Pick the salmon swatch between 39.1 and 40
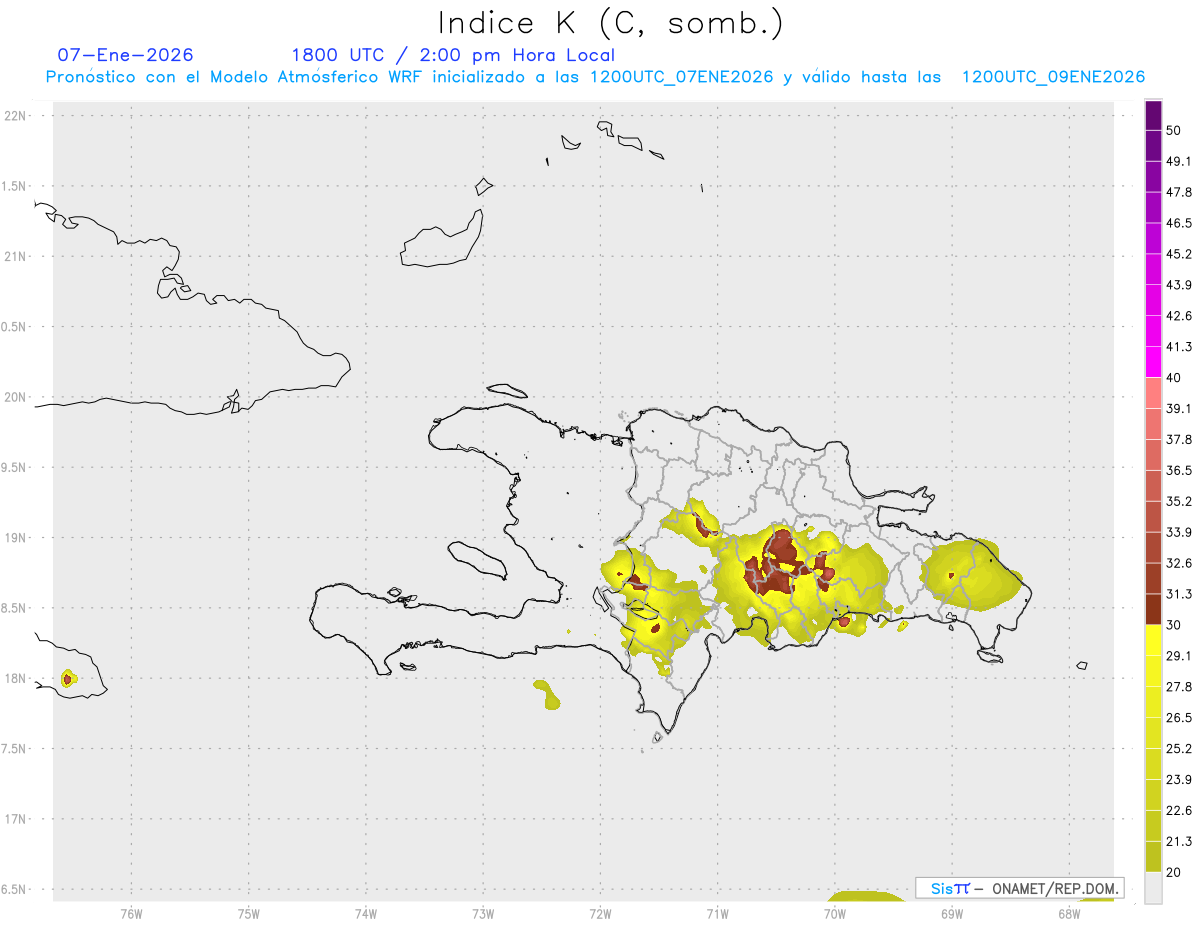This screenshot has width=1200, height=927. tap(1153, 392)
